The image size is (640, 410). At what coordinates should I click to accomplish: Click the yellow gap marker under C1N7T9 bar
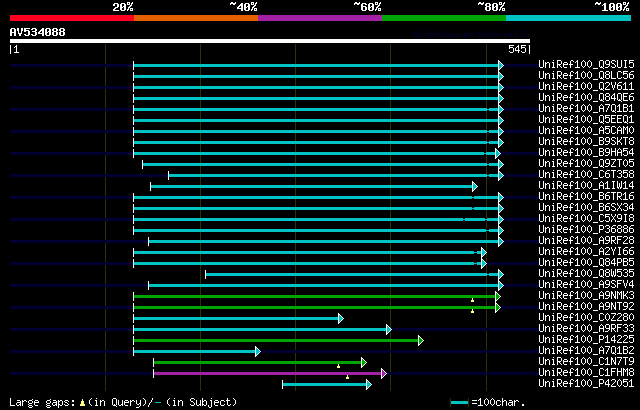point(338,366)
